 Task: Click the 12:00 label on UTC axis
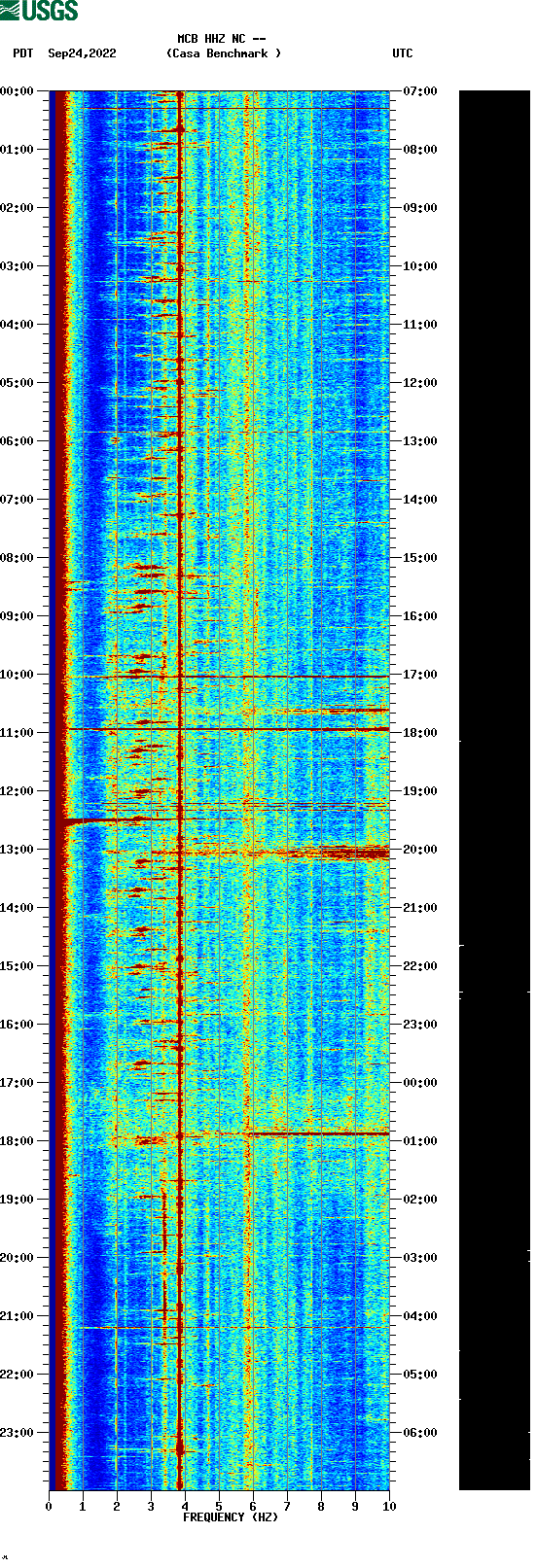point(420,383)
